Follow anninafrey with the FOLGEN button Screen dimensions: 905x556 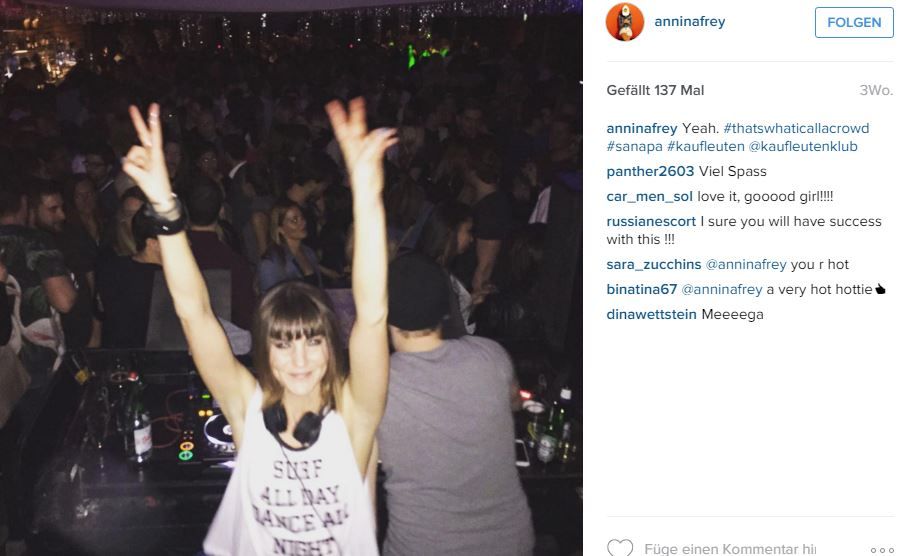[x=854, y=23]
